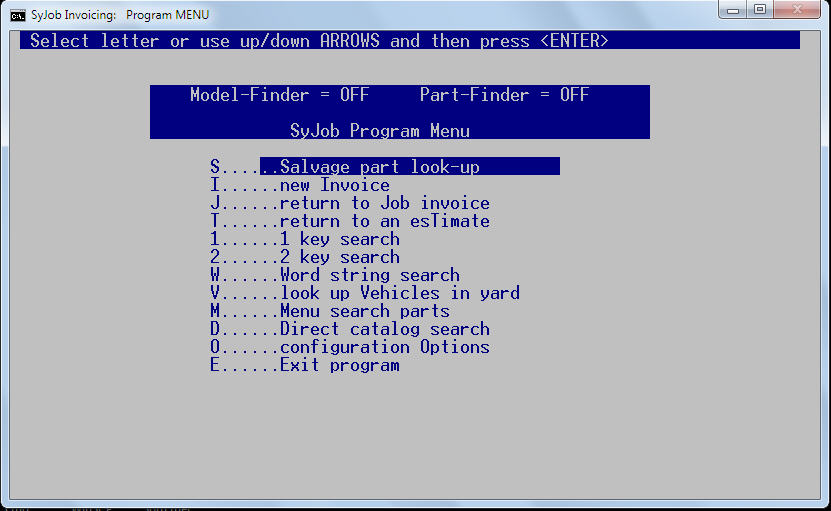Minimize the SyJob Invoicing window

point(733,10)
